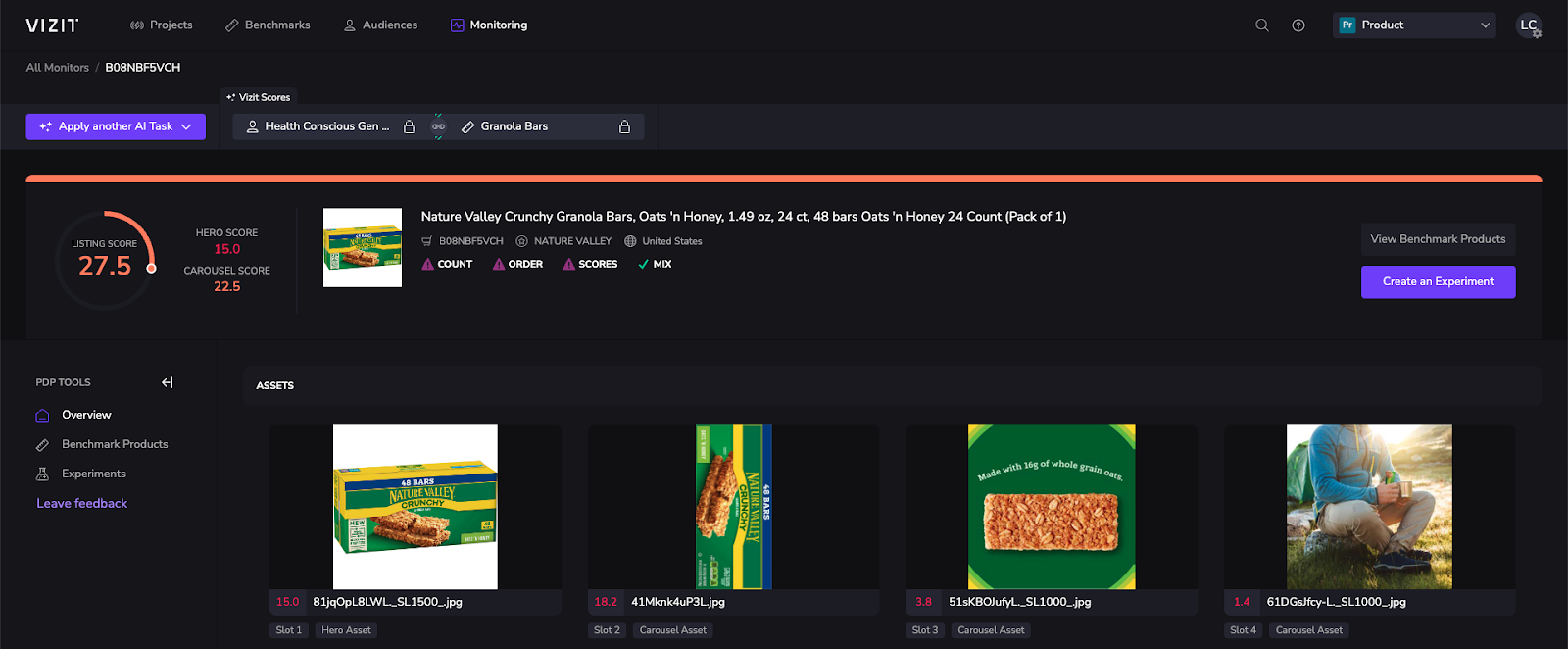
Task: Open carousel image 61DGsJfcy-L
Action: (1369, 507)
